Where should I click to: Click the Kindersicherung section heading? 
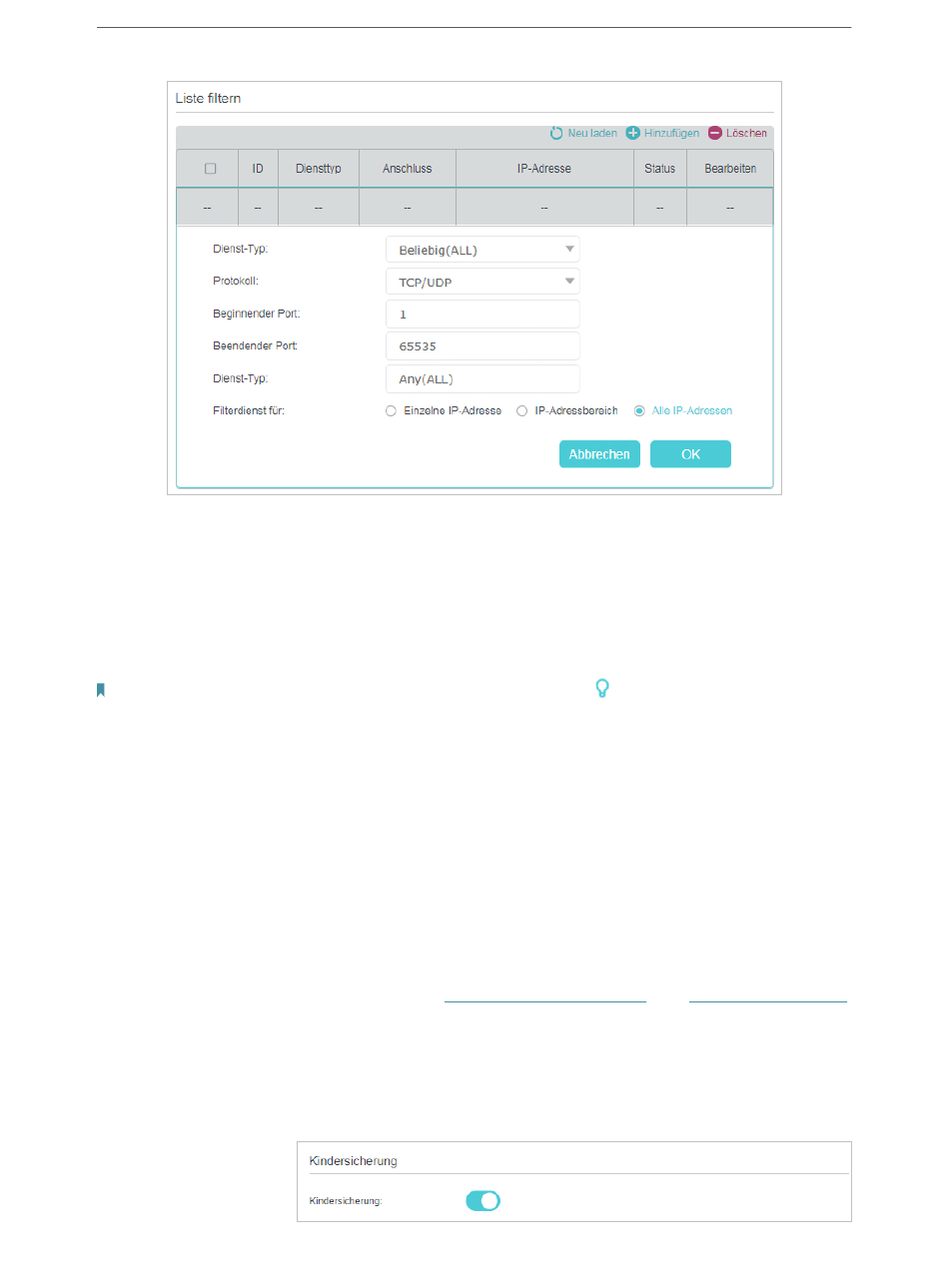pyautogui.click(x=354, y=1161)
